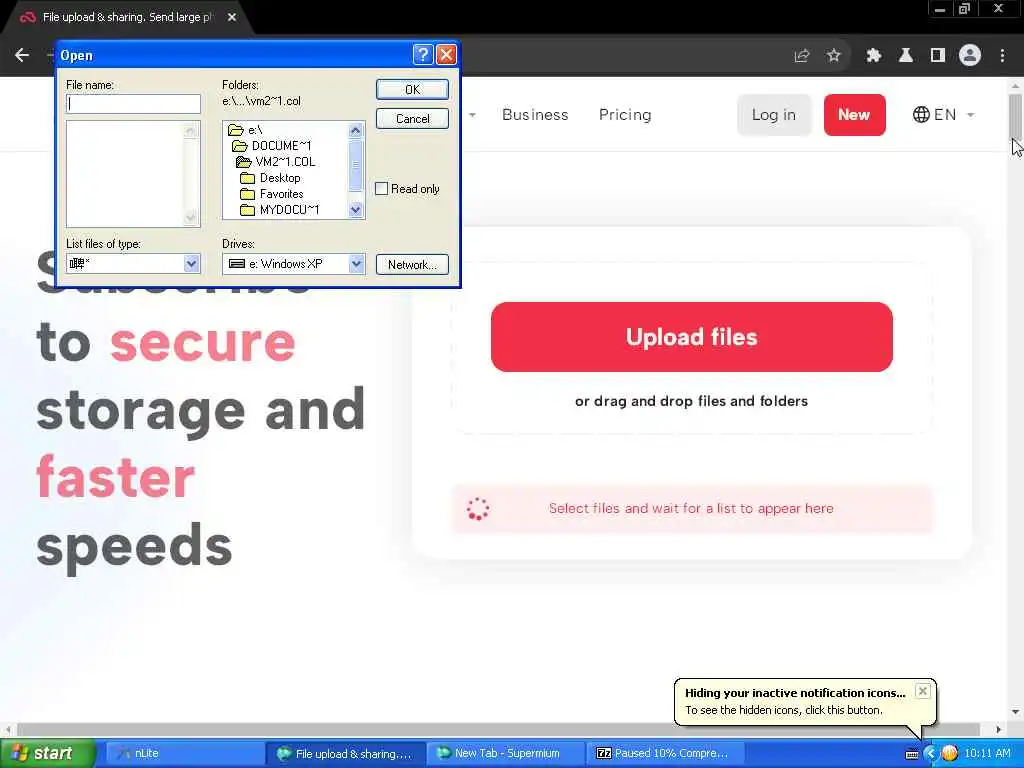Open the Business menu item
The width and height of the screenshot is (1024, 768).
pos(535,115)
